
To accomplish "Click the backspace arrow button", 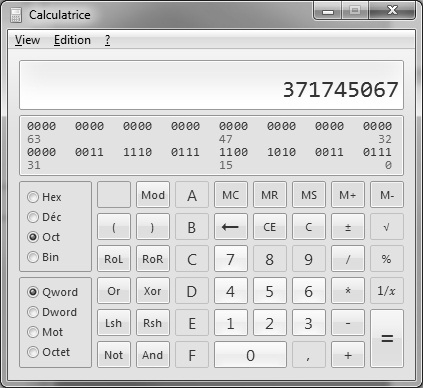I will (x=231, y=227).
